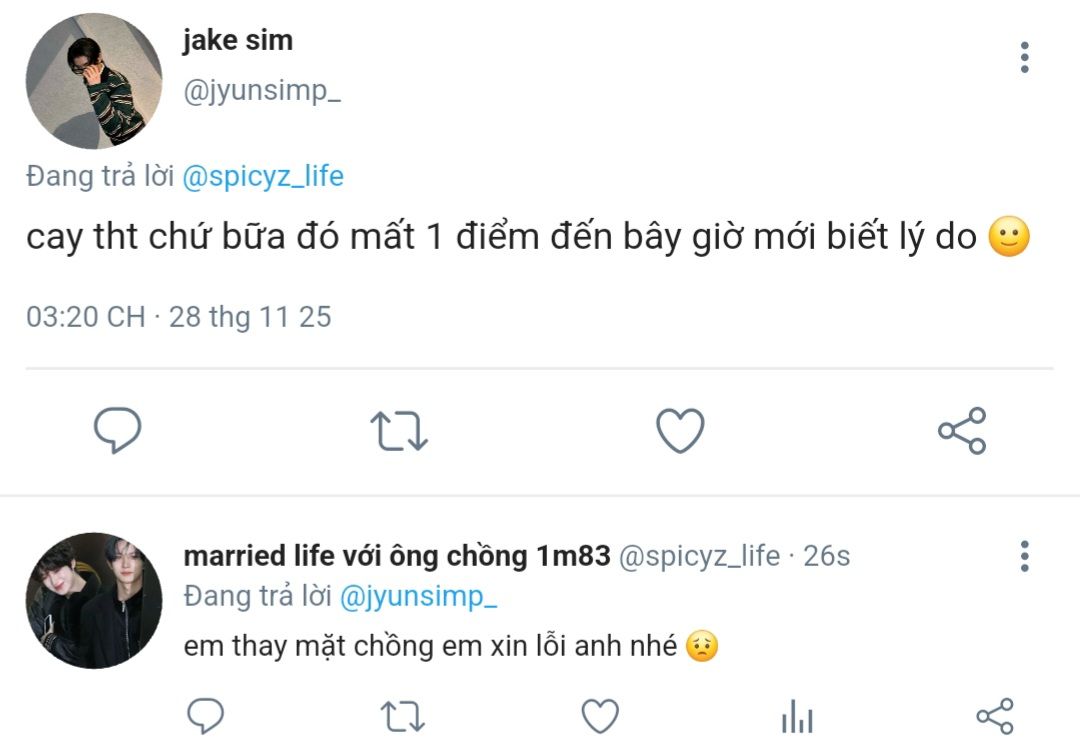
Task: Click the 03:20 CH timestamp
Action: [x=85, y=317]
